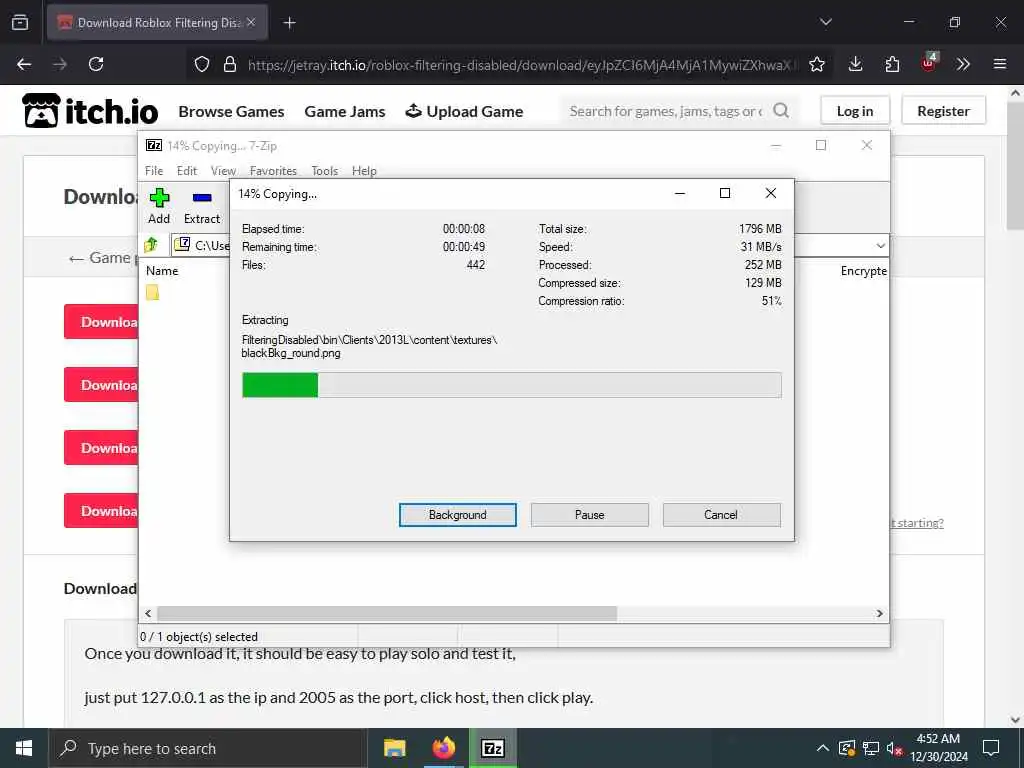Viewport: 1024px width, 768px height.
Task: Show hidden tray icons chevron
Action: [823, 748]
